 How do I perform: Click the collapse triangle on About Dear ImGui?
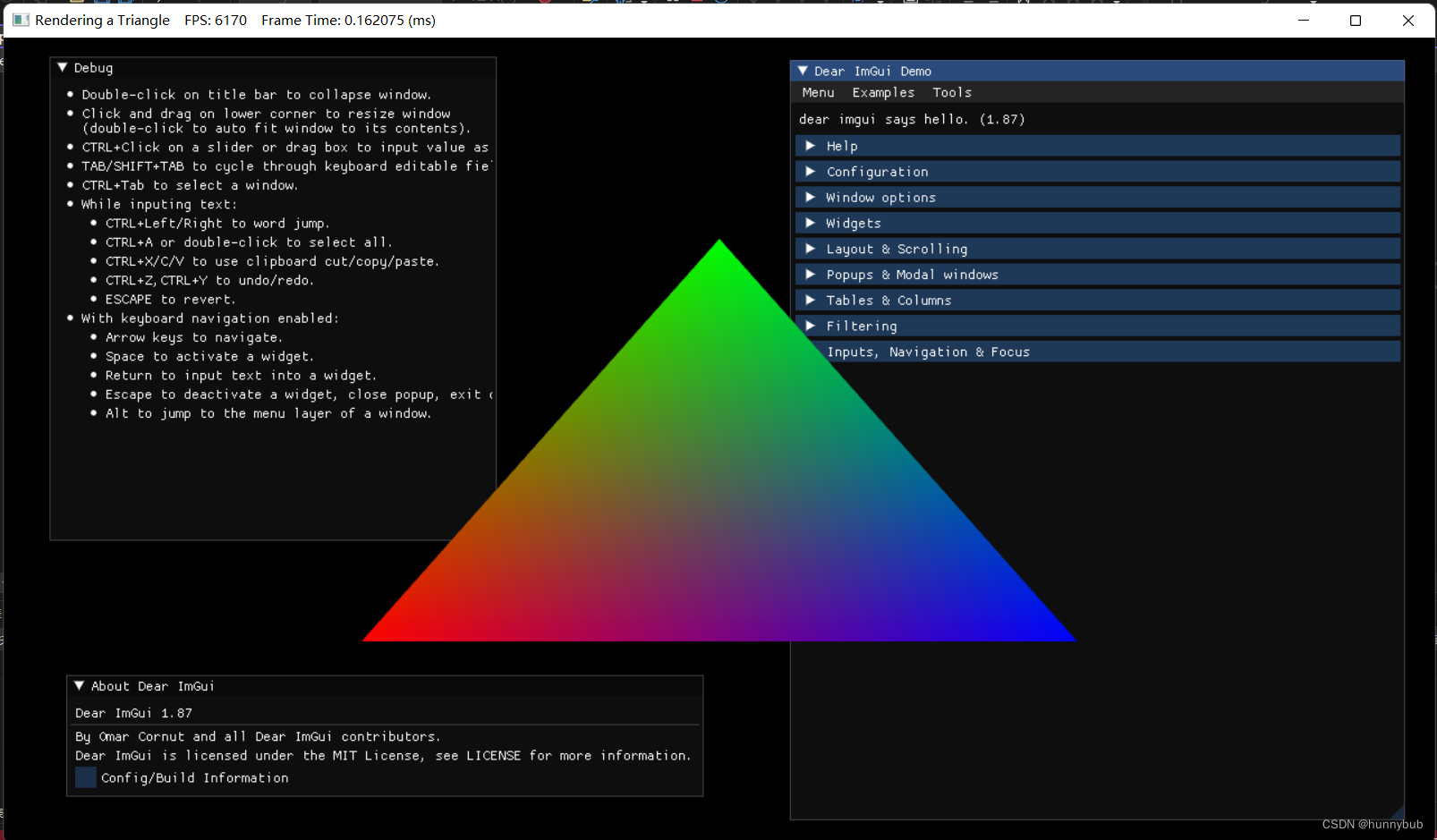pos(79,686)
